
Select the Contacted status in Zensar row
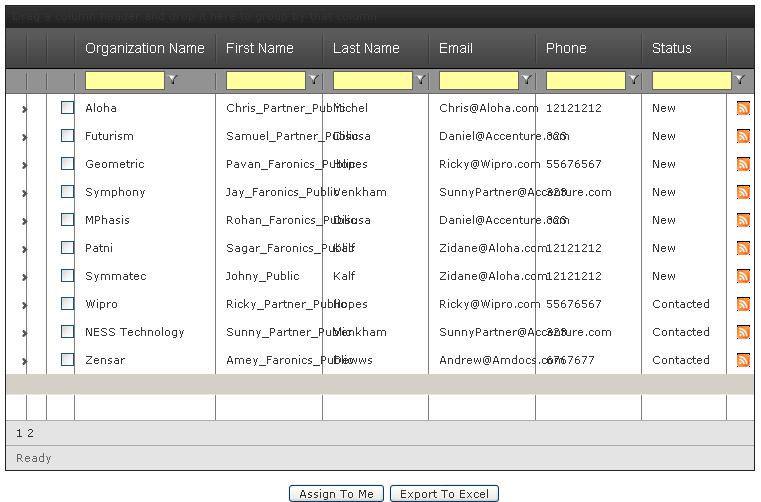point(681,360)
